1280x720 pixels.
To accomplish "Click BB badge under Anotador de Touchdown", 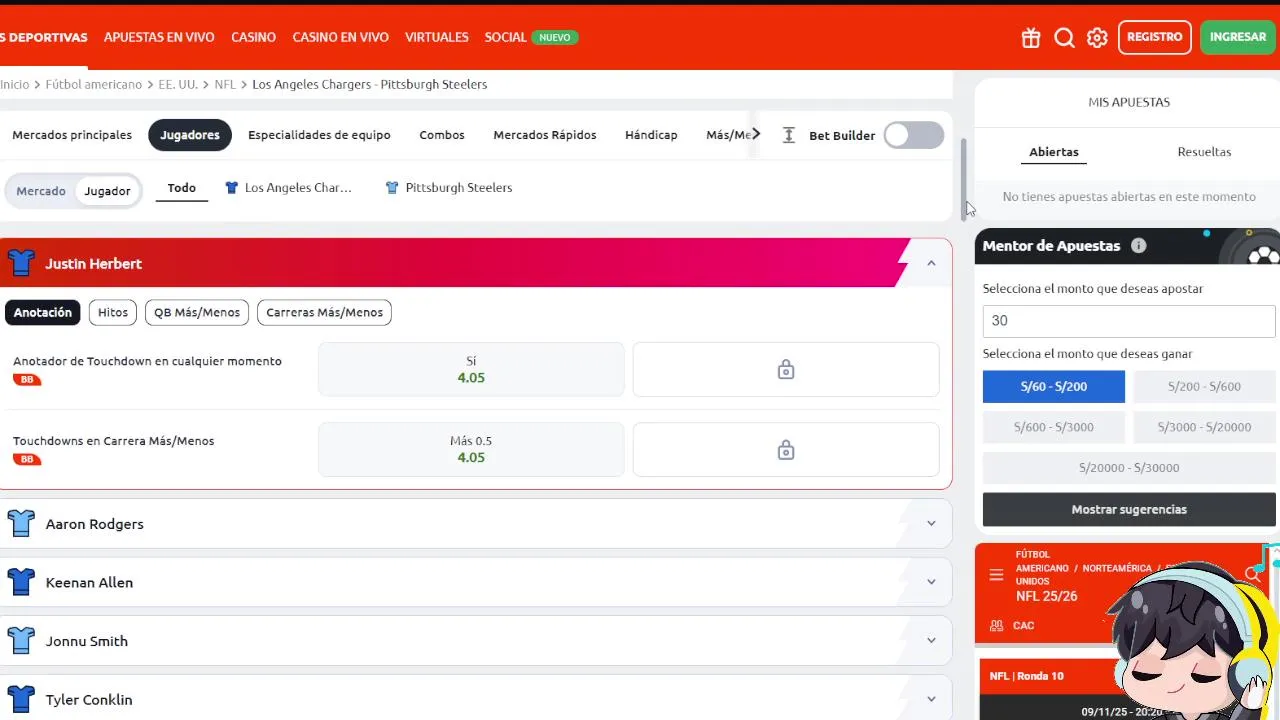I will click(27, 380).
